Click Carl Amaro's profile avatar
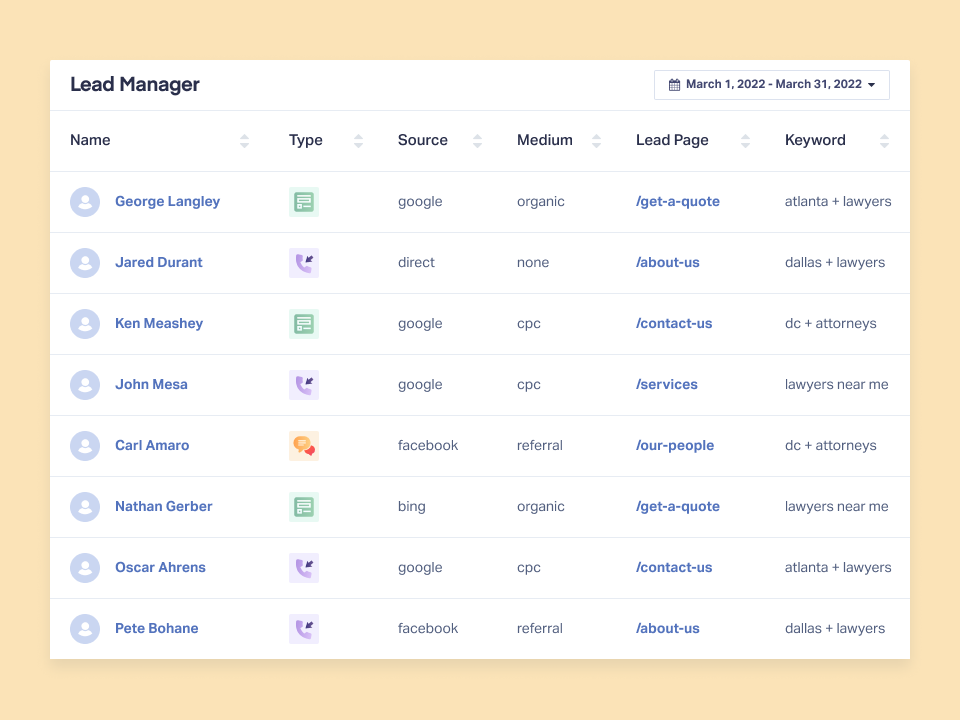The width and height of the screenshot is (960, 720). pyautogui.click(x=85, y=445)
